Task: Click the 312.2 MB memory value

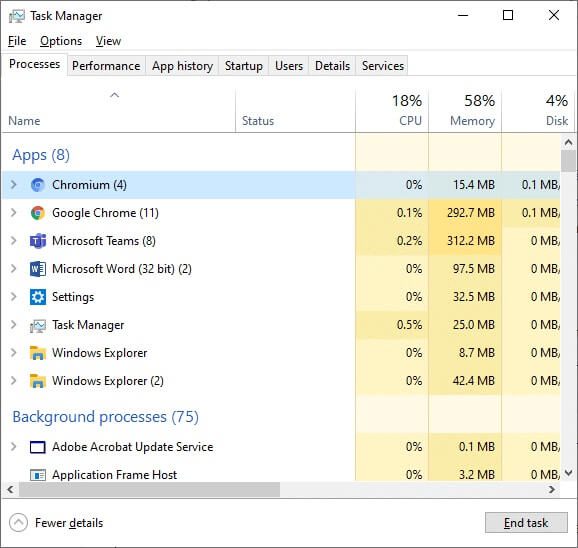Action: tap(471, 241)
